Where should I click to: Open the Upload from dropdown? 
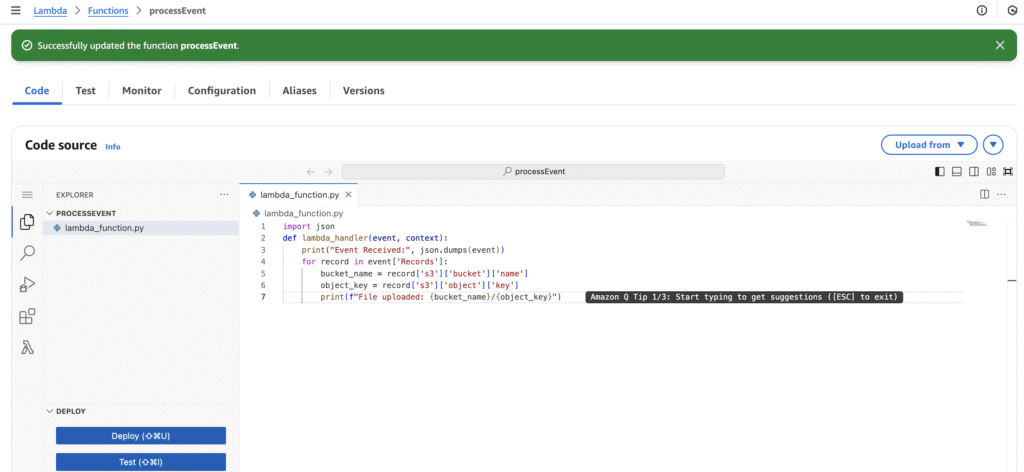pos(929,145)
